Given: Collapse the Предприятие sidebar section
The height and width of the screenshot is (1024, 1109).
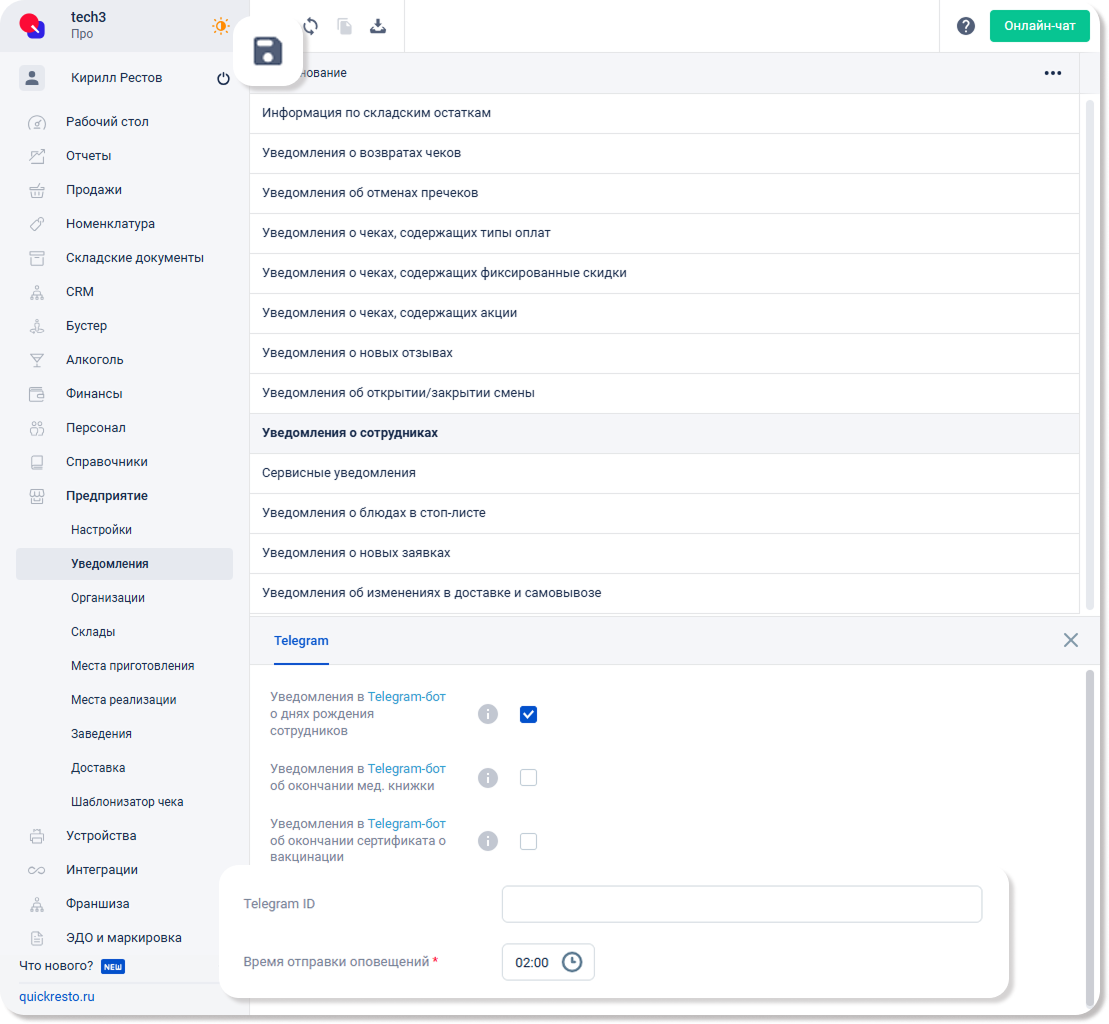Looking at the screenshot, I should [x=106, y=496].
